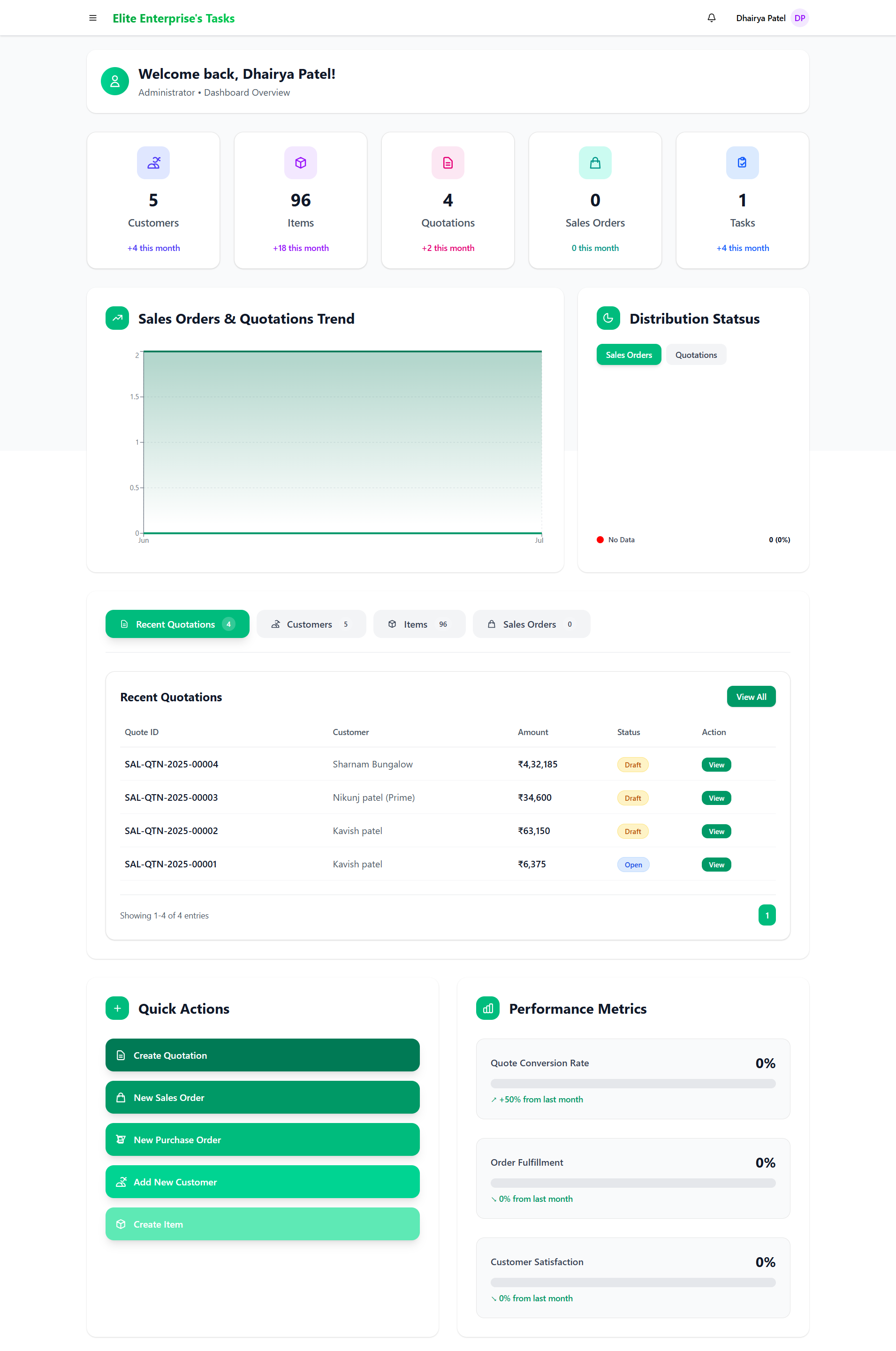Screen dimensions: 896x1351
Task: Click the '0 (0%)' legend value
Action: pos(780,540)
